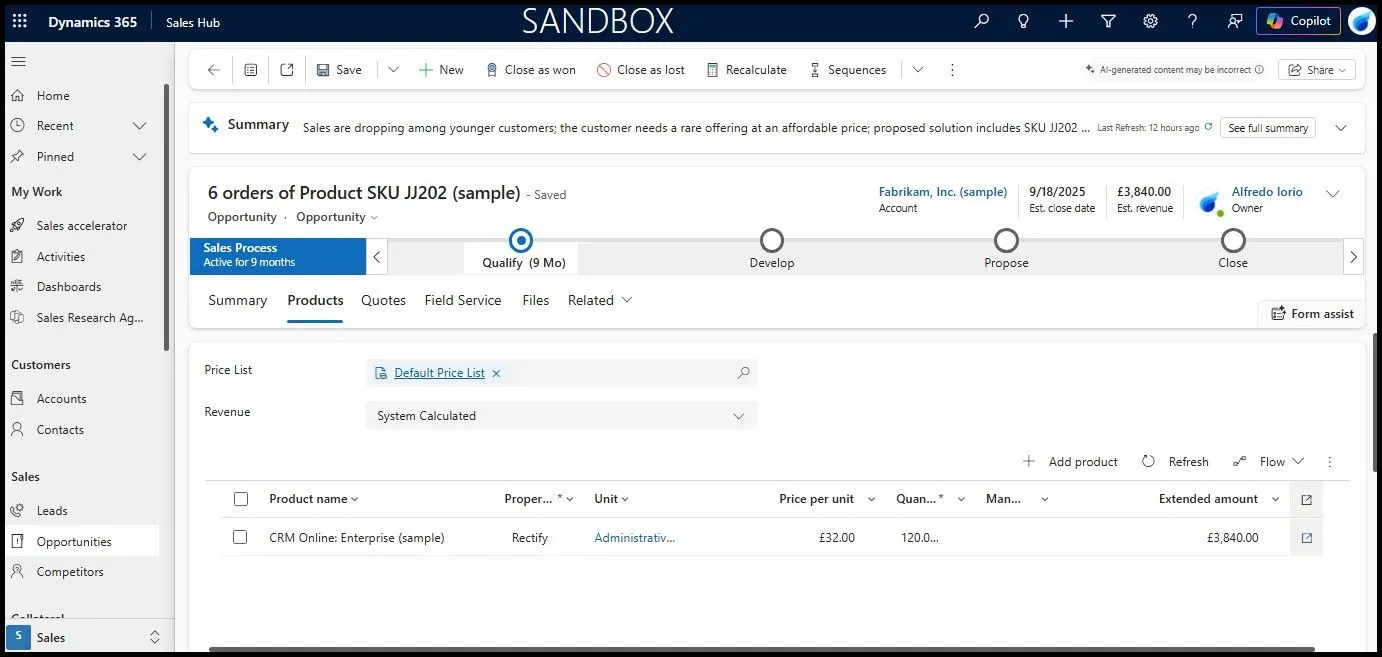
Task: Tick the select all checkbox in header
Action: (240, 499)
